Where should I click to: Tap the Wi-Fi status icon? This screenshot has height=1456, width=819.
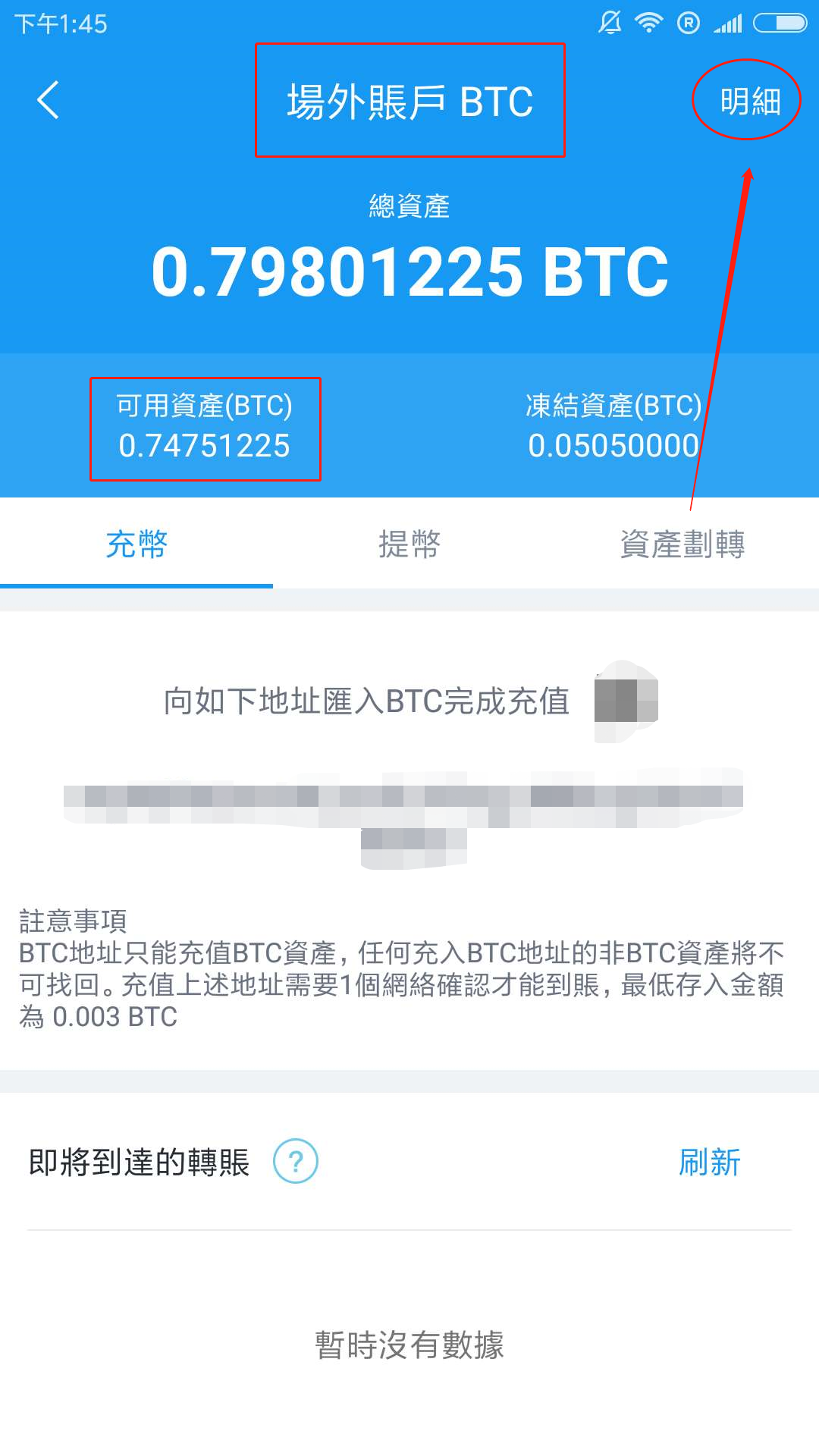pos(648,23)
